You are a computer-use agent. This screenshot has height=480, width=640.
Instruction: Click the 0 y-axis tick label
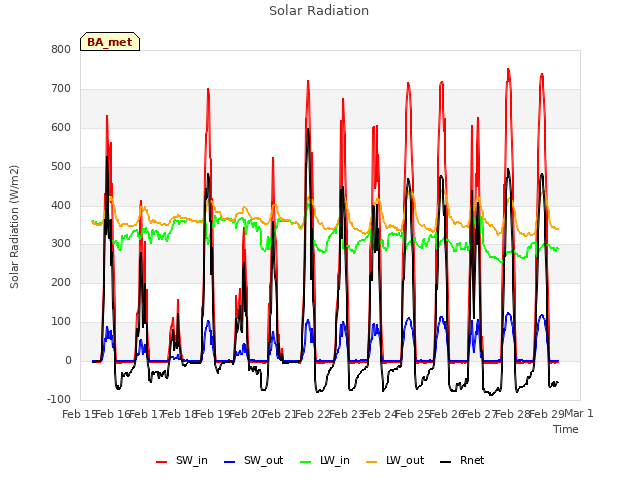click(68, 361)
